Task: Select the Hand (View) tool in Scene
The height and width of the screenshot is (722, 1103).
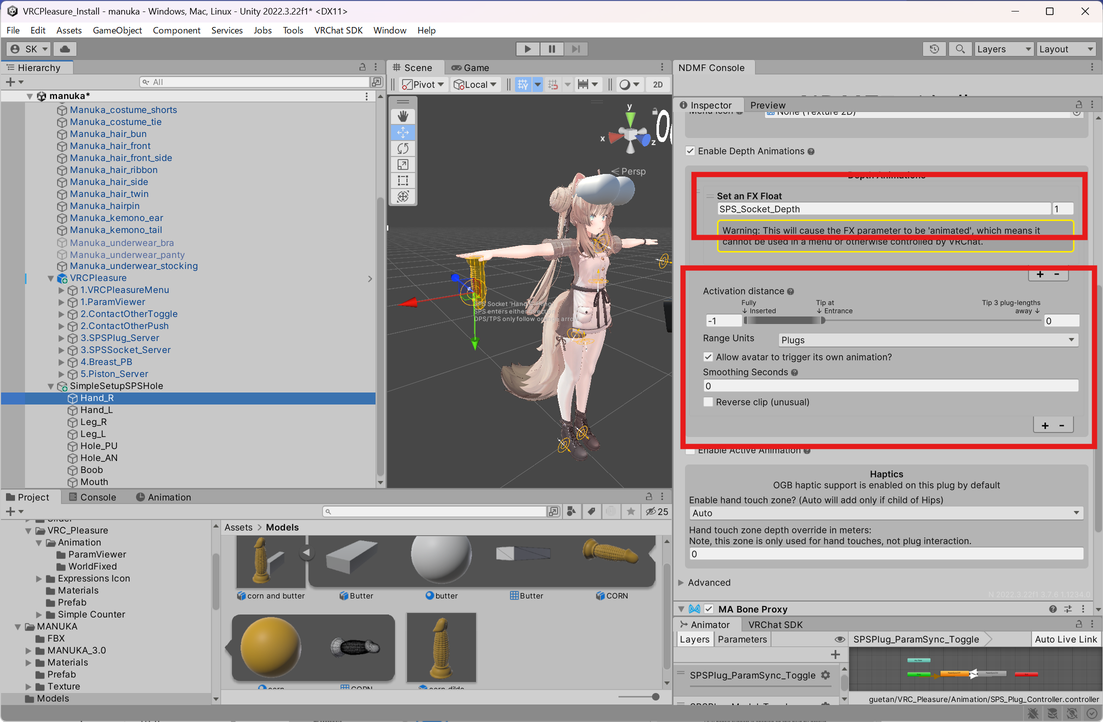Action: (402, 116)
